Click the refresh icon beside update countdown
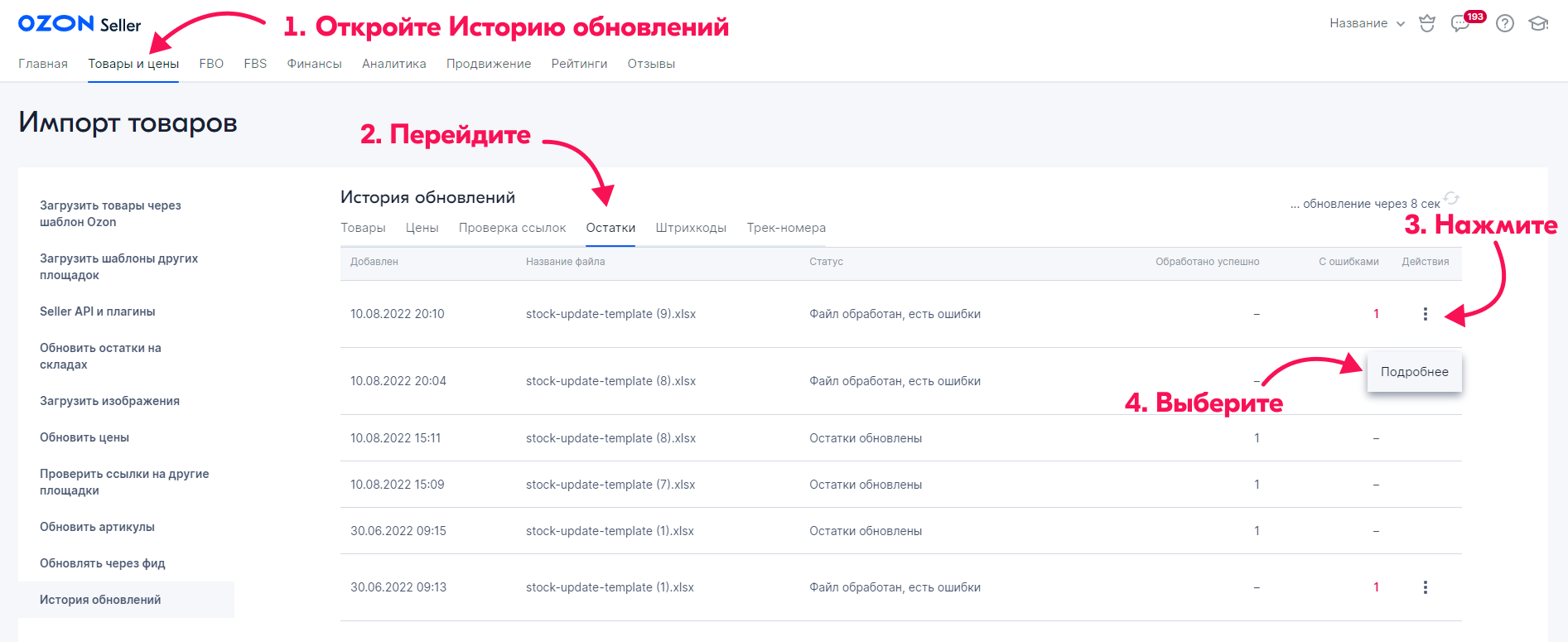This screenshot has height=642, width=1568. [1451, 198]
